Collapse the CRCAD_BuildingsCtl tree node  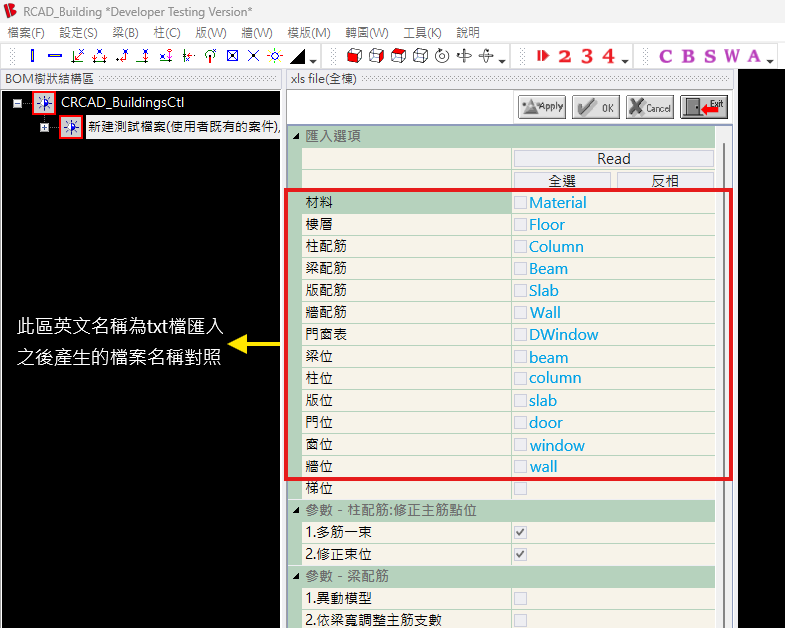click(x=18, y=103)
